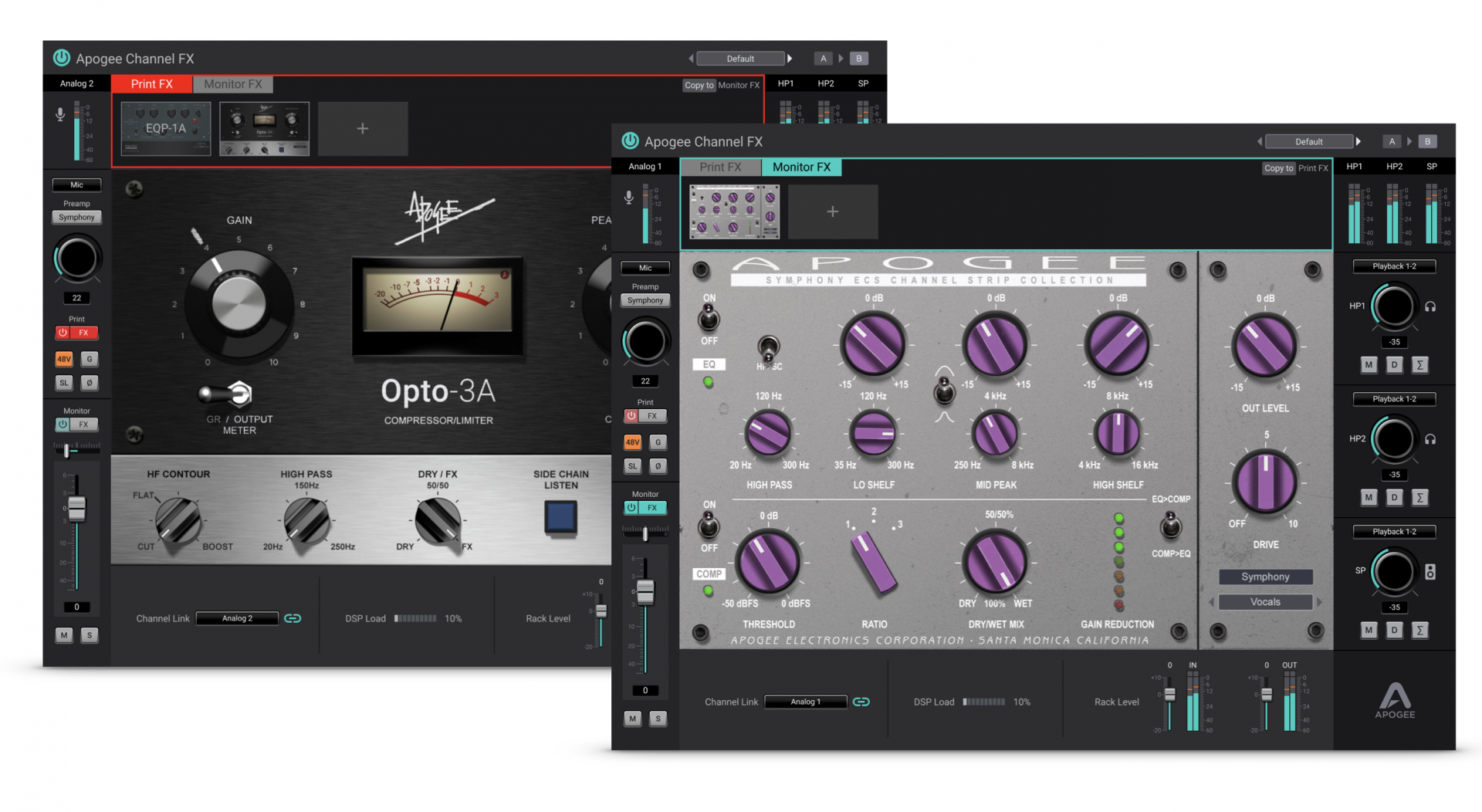Toggle 48V phantom power in front window
This screenshot has height=812, width=1482.
632,442
